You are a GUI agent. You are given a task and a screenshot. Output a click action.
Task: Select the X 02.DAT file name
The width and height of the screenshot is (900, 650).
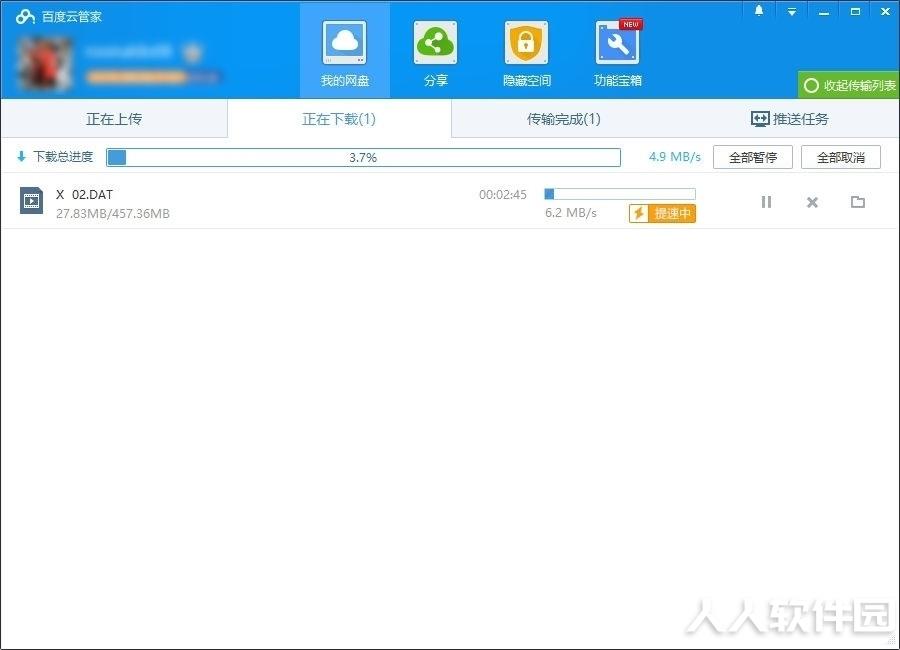pyautogui.click(x=84, y=195)
